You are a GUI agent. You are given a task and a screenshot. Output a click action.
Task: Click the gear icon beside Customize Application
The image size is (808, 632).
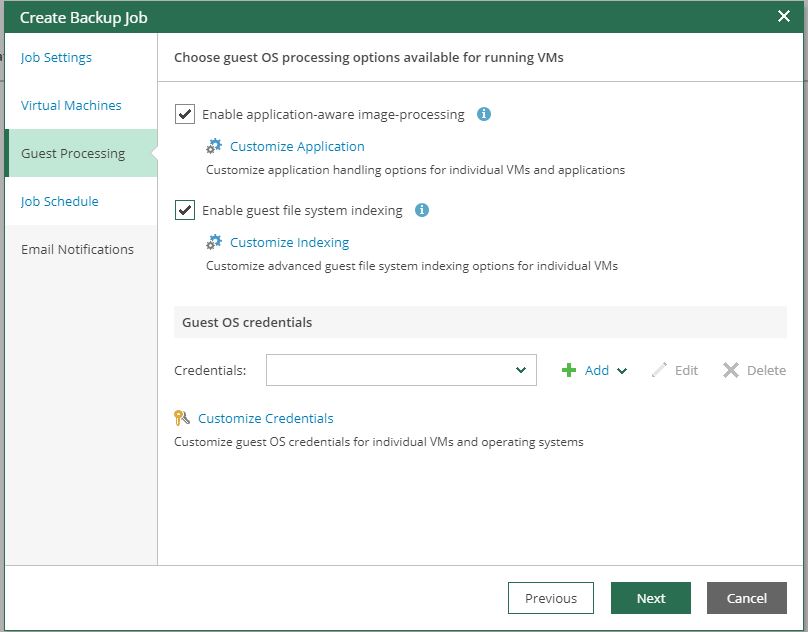[x=214, y=146]
